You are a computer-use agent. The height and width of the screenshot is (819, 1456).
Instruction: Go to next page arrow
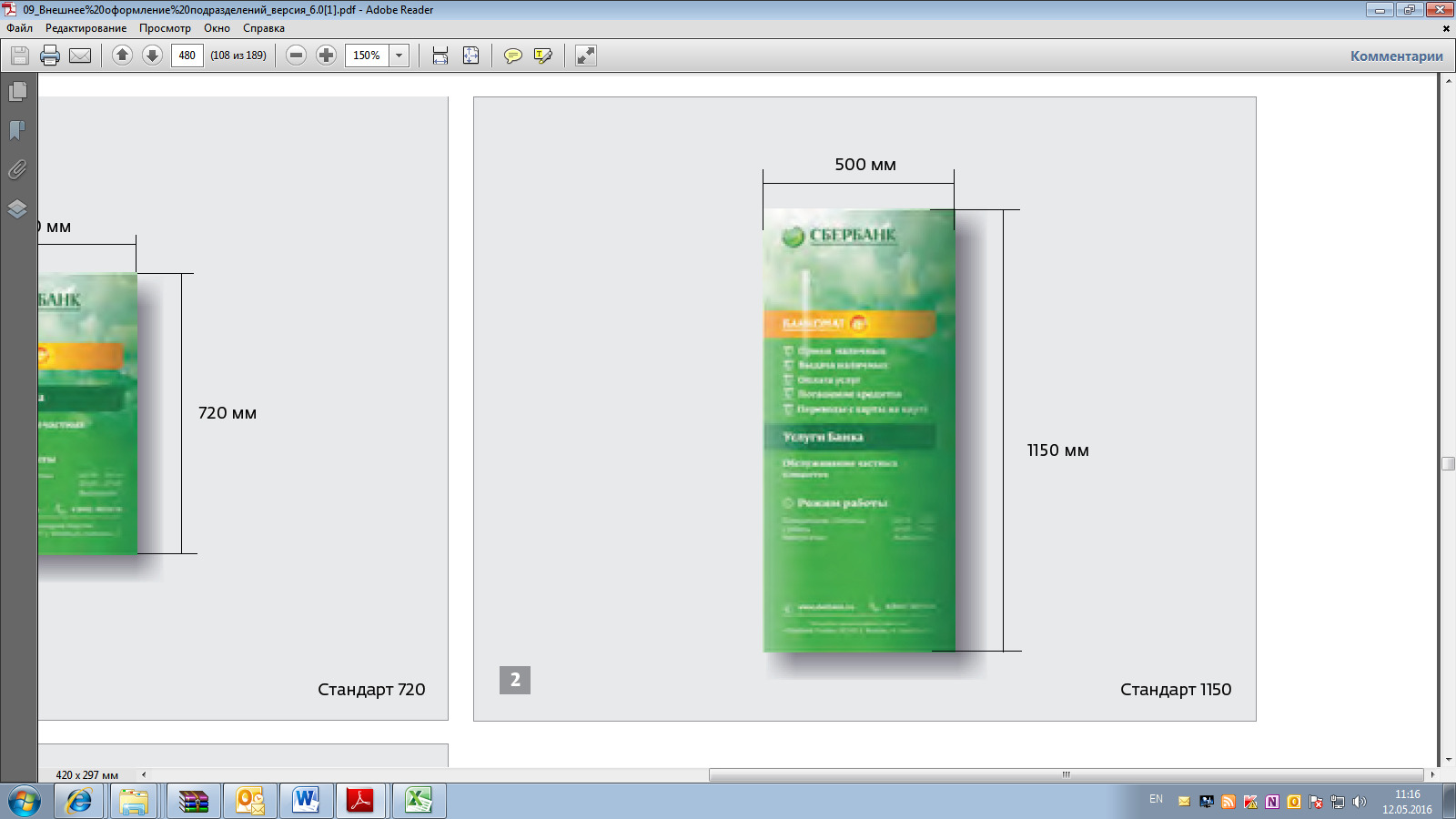pos(152,56)
